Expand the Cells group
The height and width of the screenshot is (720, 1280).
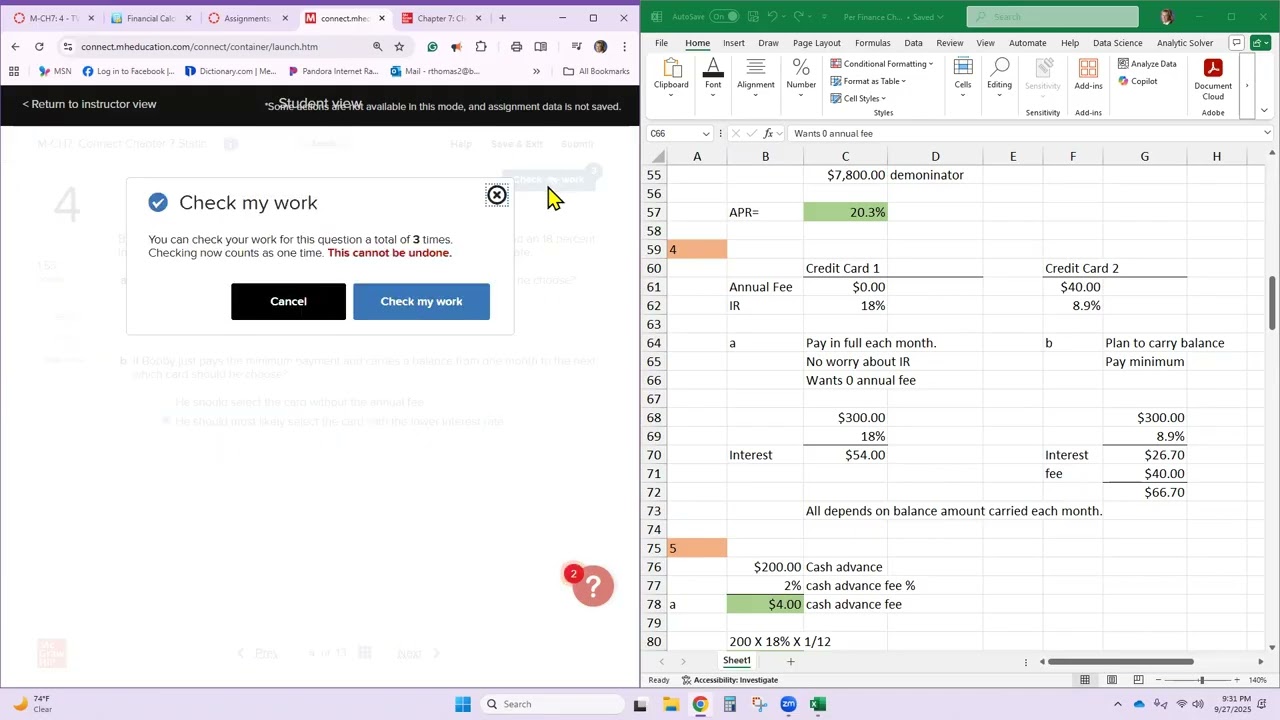963,76
